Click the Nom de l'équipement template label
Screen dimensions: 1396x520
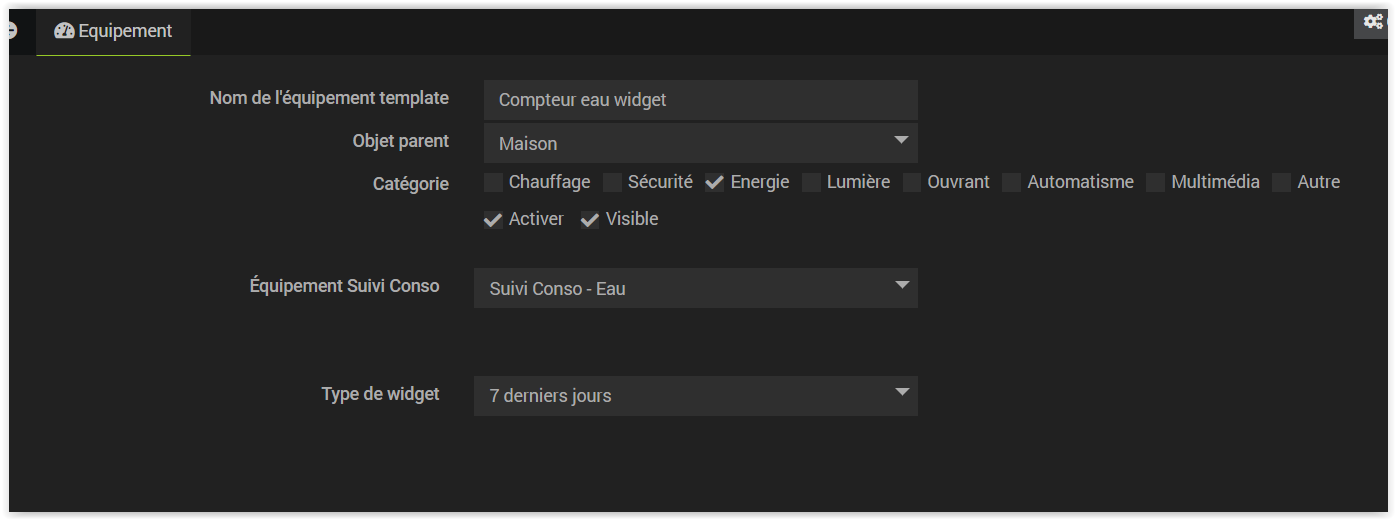[329, 98]
